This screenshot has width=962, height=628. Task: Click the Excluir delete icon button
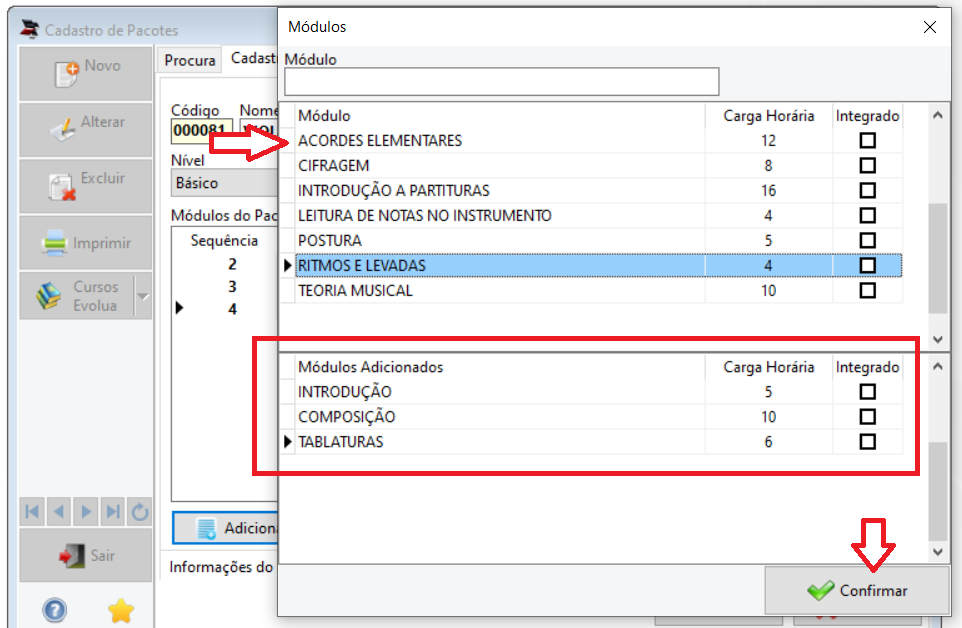click(x=86, y=186)
